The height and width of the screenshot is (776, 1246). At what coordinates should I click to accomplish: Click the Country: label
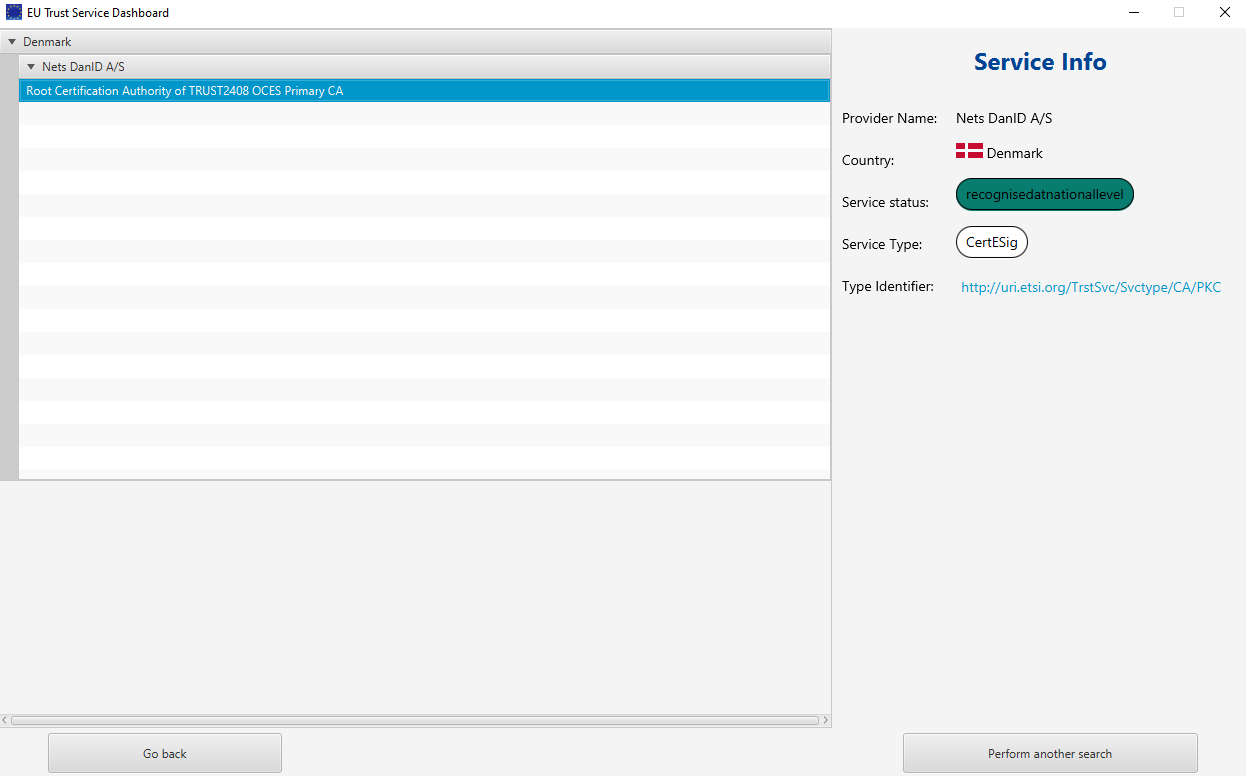[868, 160]
